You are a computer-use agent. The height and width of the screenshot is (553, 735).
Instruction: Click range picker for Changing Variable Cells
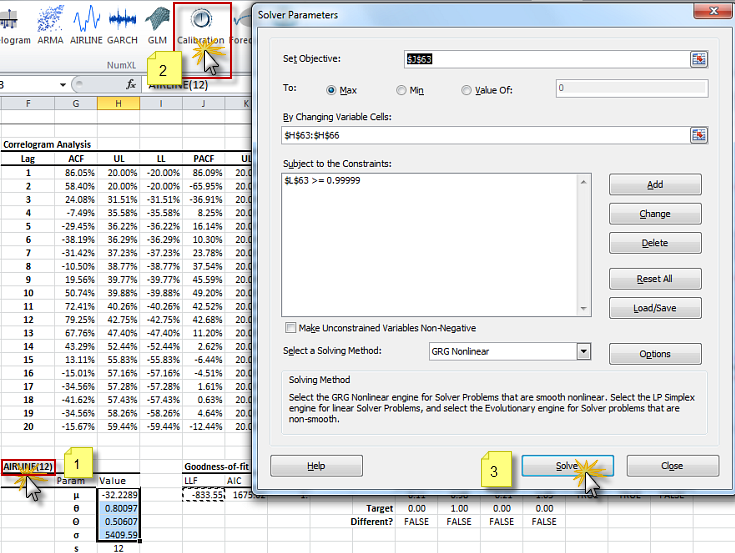698,134
